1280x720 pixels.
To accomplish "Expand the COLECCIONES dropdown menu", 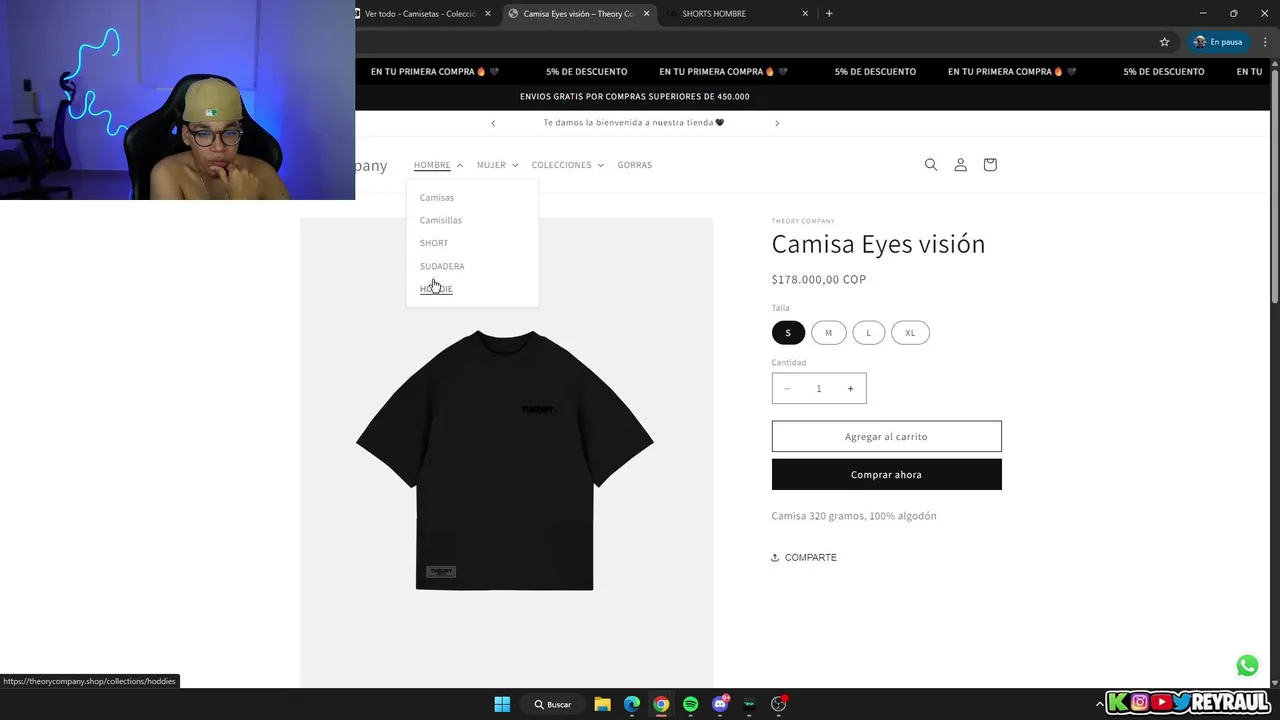I will coord(567,165).
